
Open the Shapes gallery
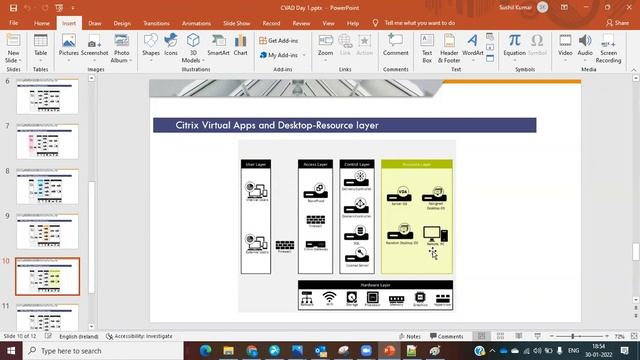coord(151,48)
